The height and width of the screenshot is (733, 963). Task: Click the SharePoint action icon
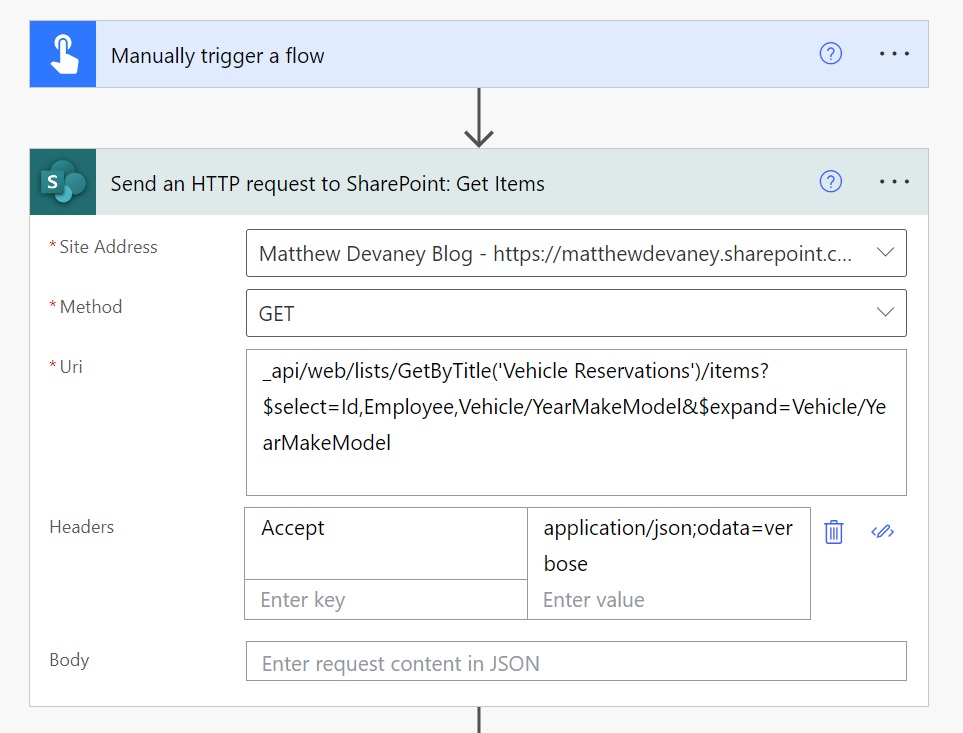click(63, 182)
